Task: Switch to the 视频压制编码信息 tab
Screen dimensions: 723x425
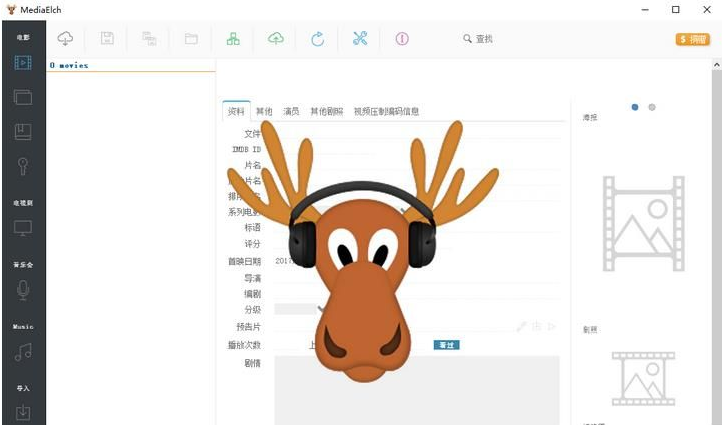Action: [386, 111]
